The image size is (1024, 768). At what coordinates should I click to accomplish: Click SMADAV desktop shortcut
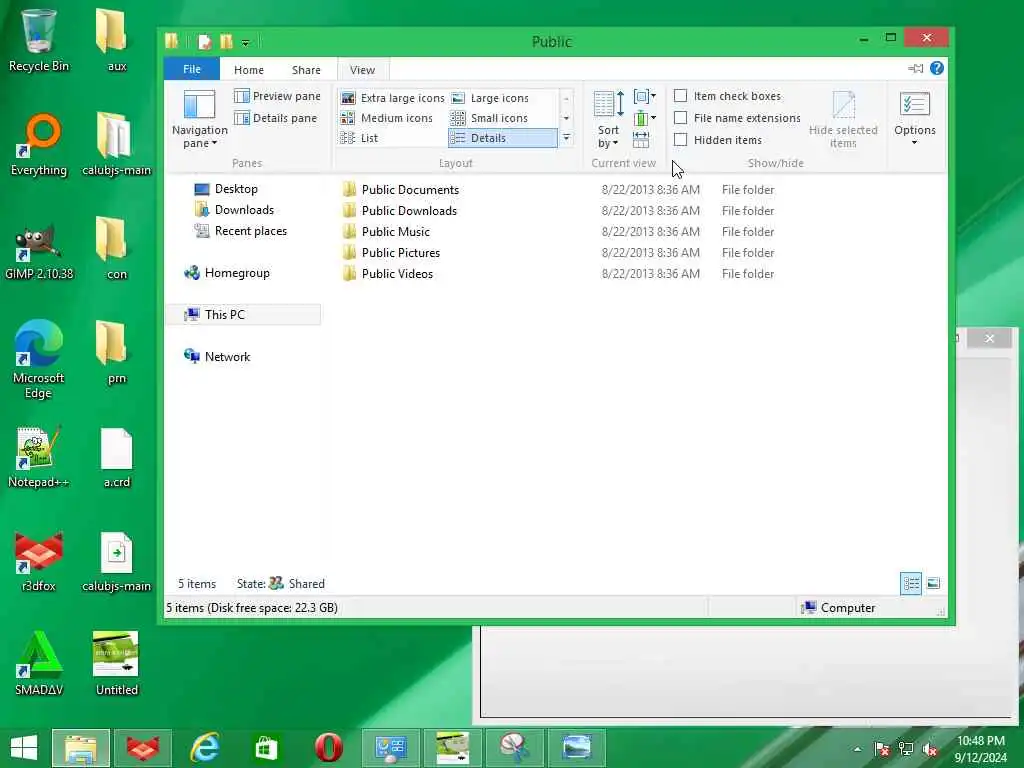[x=39, y=664]
